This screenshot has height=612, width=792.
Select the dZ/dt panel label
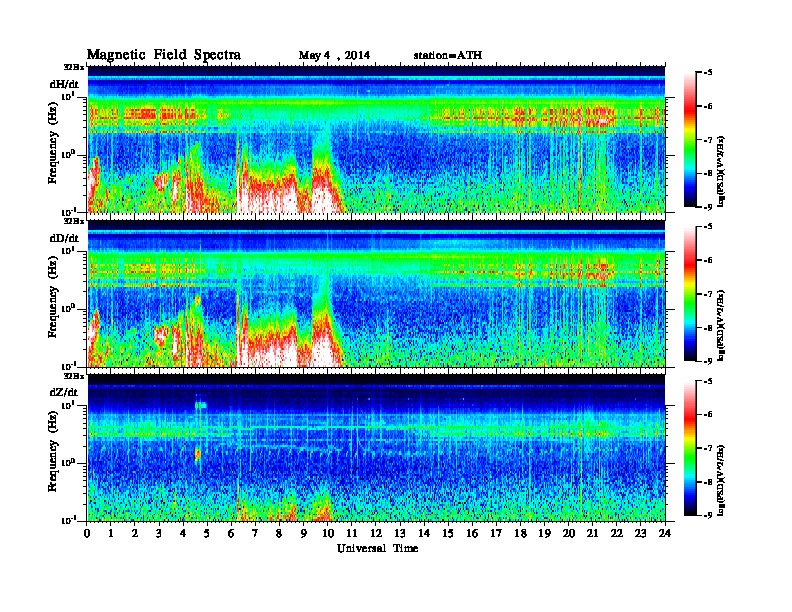(x=64, y=392)
